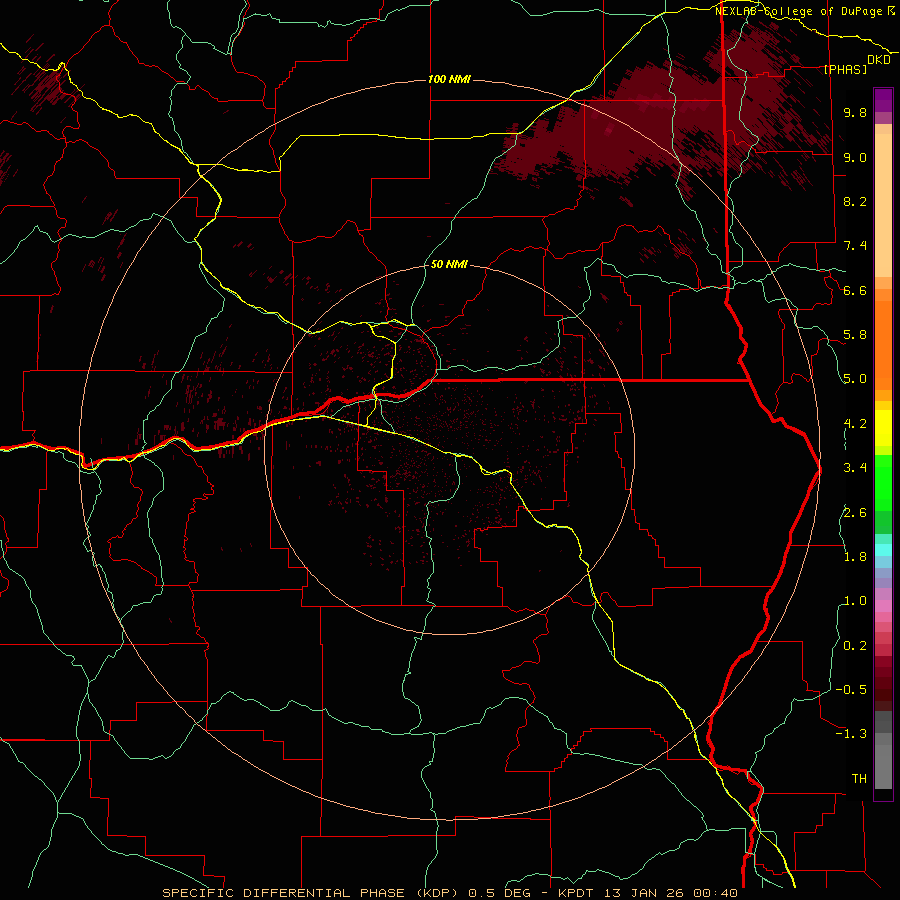Click the 50 NMI range ring label
Viewport: 900px width, 900px height.
(x=449, y=264)
